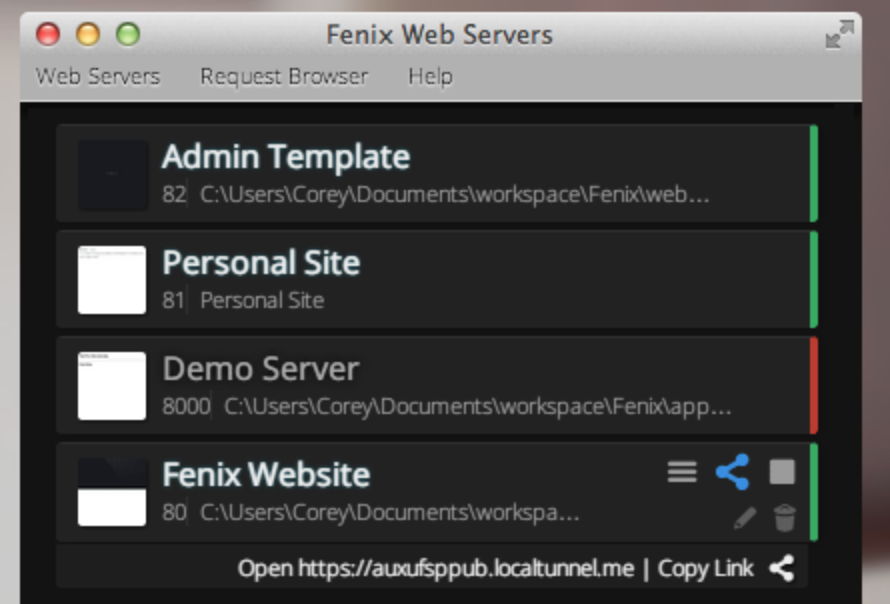The image size is (890, 604).
Task: Click the green status bar on Personal Site
Action: pos(813,279)
